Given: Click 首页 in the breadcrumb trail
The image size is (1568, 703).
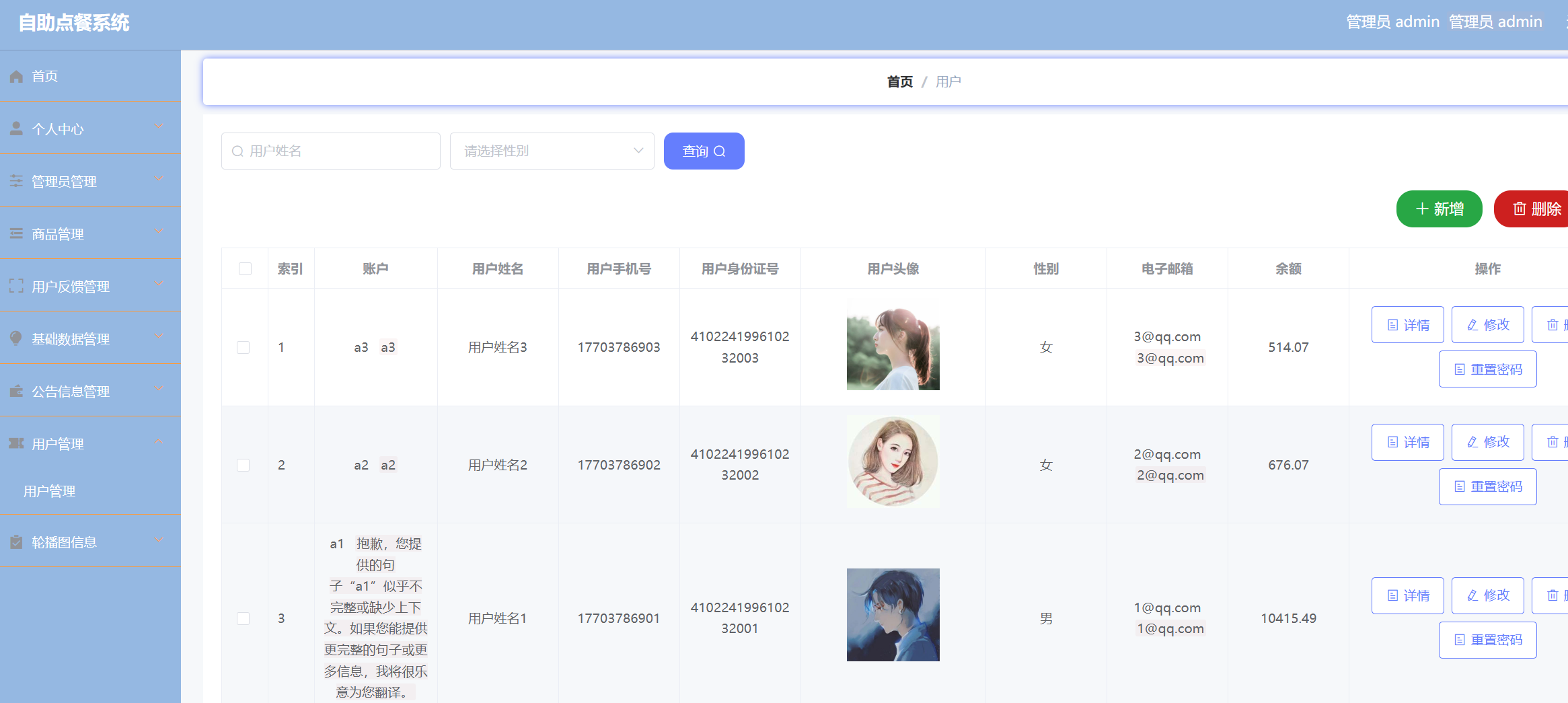Looking at the screenshot, I should pos(899,81).
